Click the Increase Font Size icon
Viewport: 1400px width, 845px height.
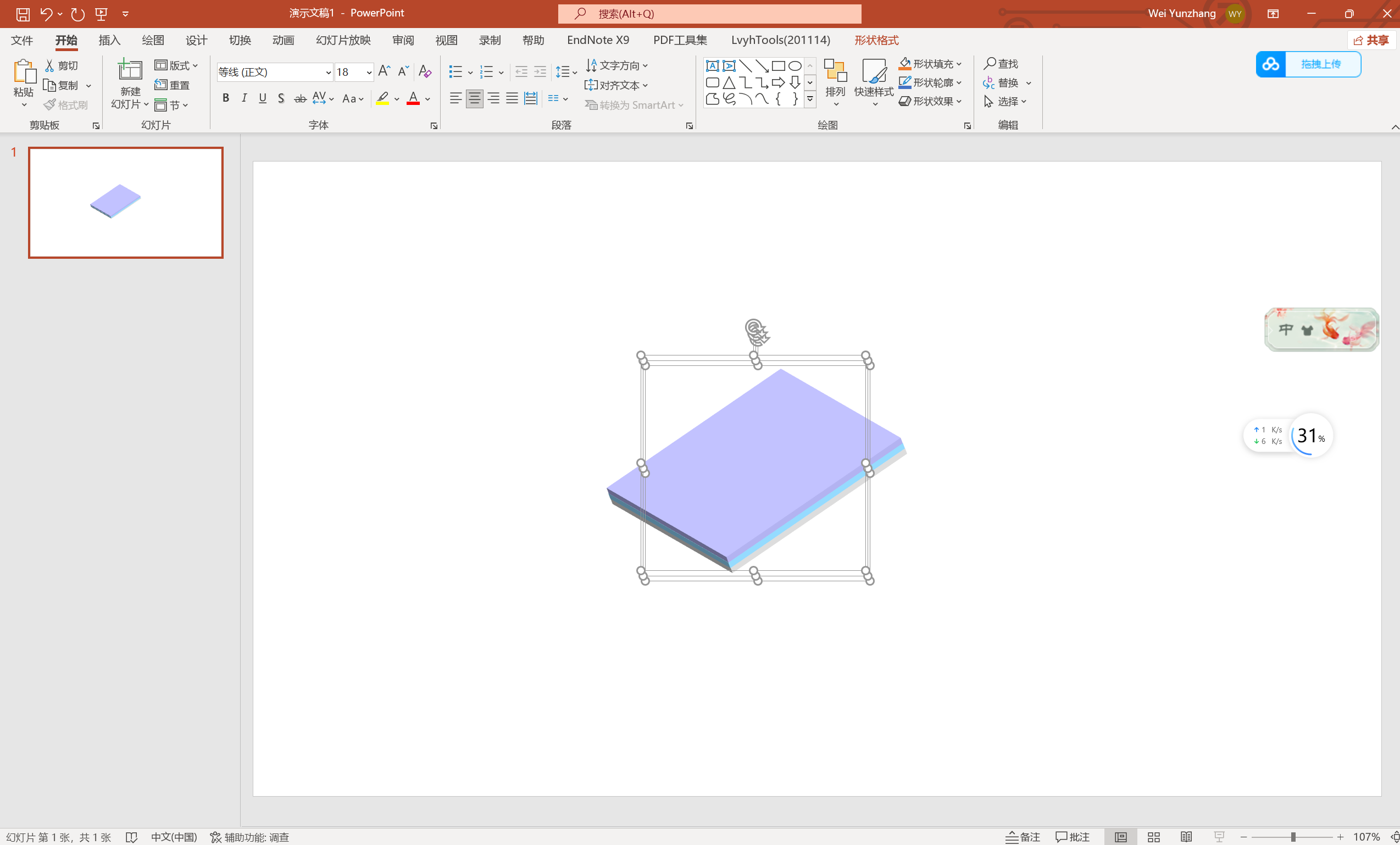(384, 71)
